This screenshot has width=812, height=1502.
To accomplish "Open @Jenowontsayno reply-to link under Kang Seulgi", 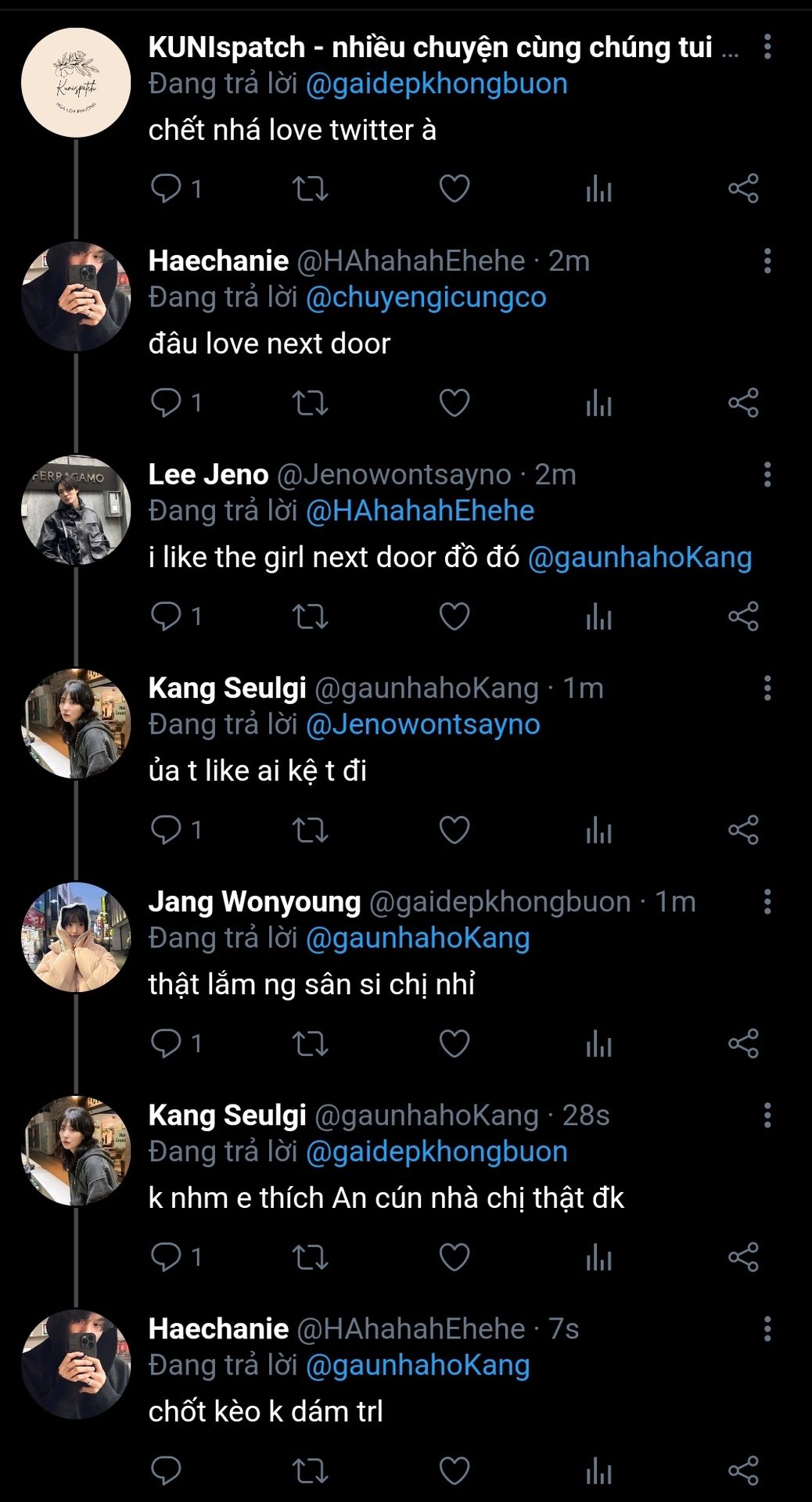I will 422,724.
